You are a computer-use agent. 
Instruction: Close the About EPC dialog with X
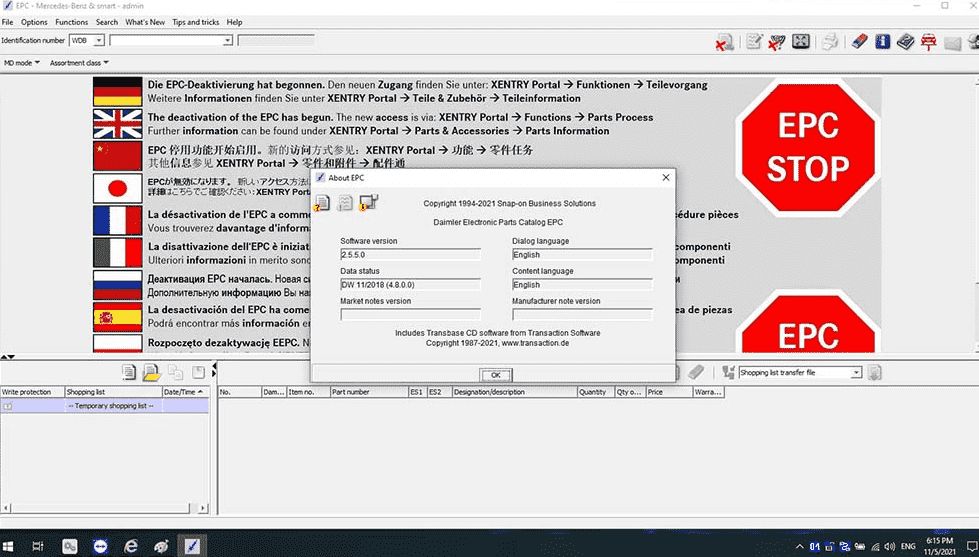(x=666, y=177)
